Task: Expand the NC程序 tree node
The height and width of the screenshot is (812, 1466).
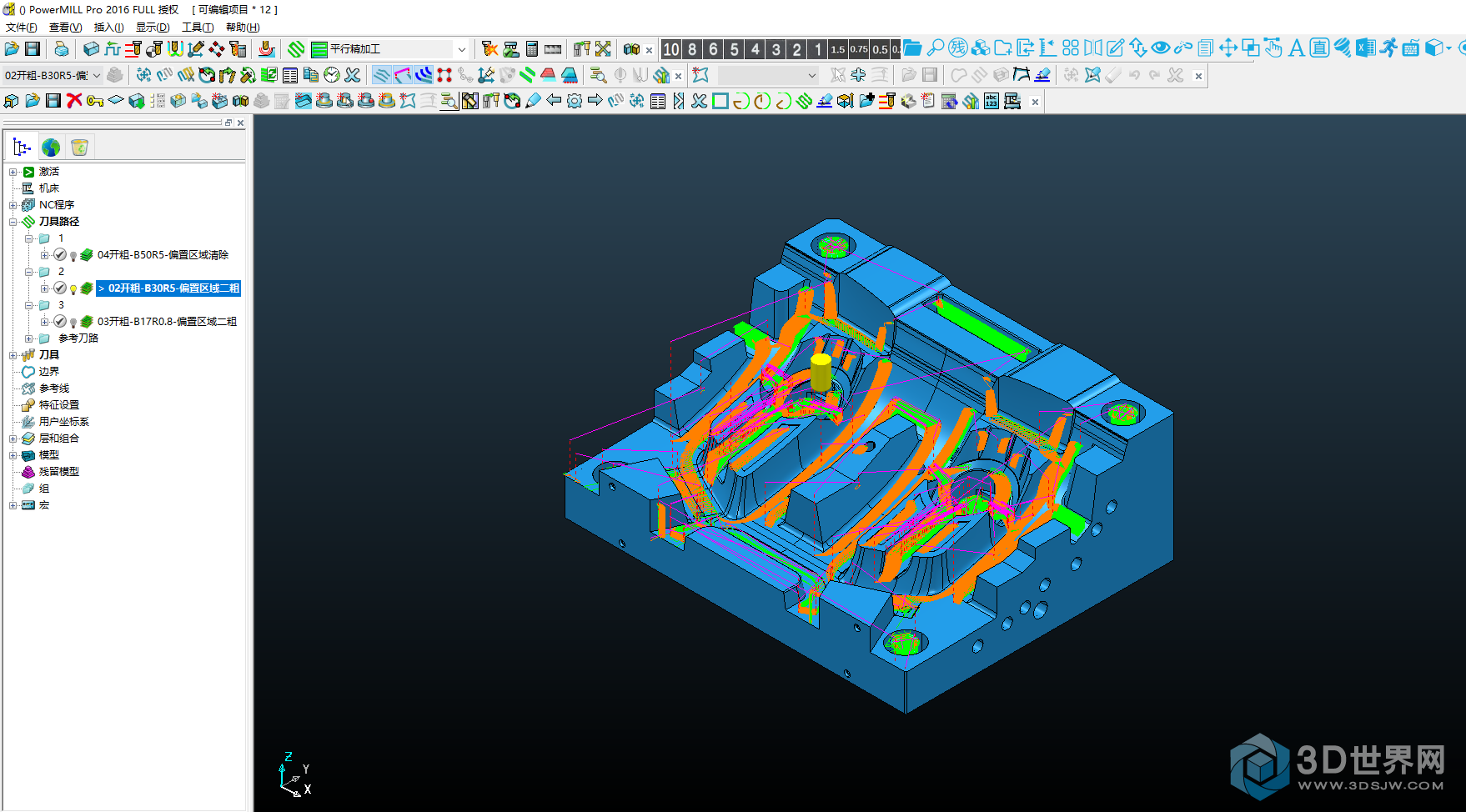Action: pyautogui.click(x=13, y=205)
